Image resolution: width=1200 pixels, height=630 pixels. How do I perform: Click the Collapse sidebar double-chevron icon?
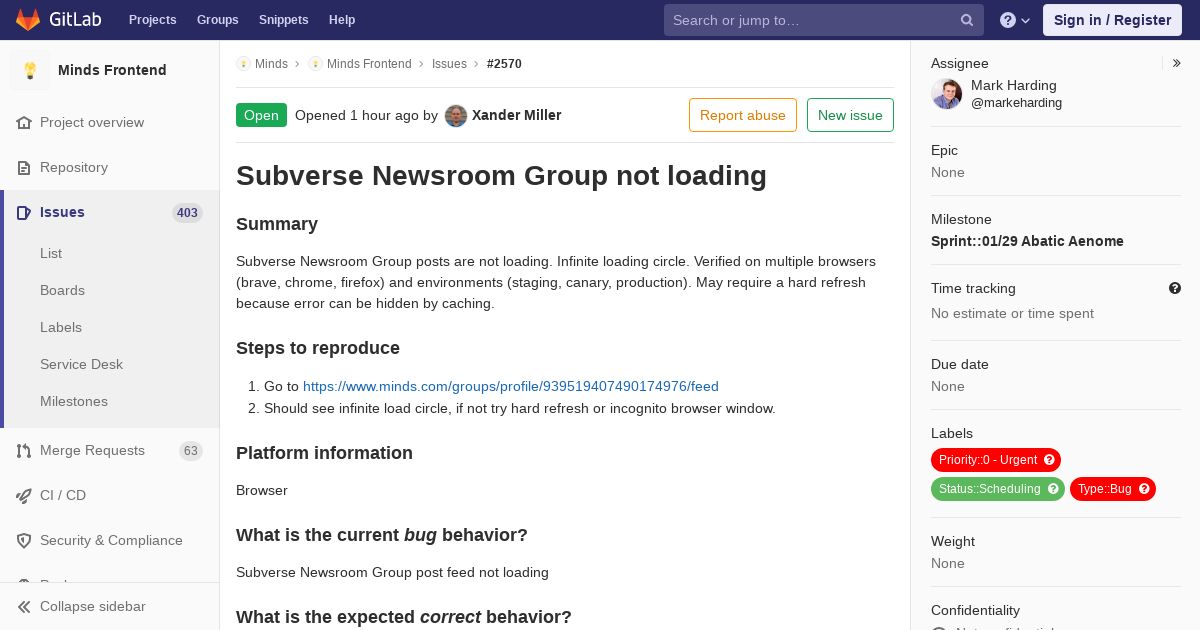point(24,606)
